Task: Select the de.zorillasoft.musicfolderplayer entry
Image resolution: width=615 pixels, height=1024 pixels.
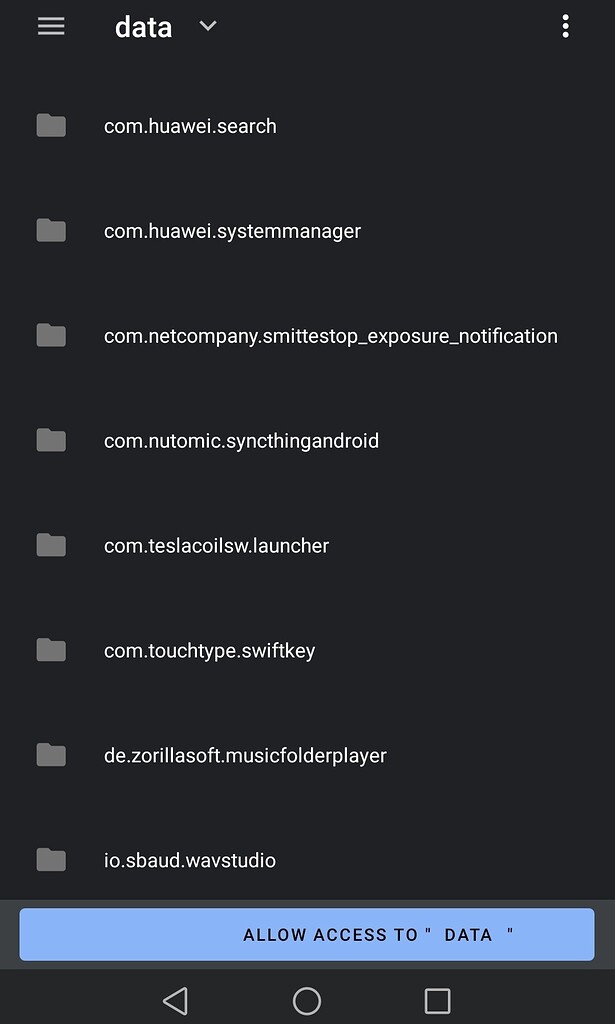Action: (x=245, y=755)
